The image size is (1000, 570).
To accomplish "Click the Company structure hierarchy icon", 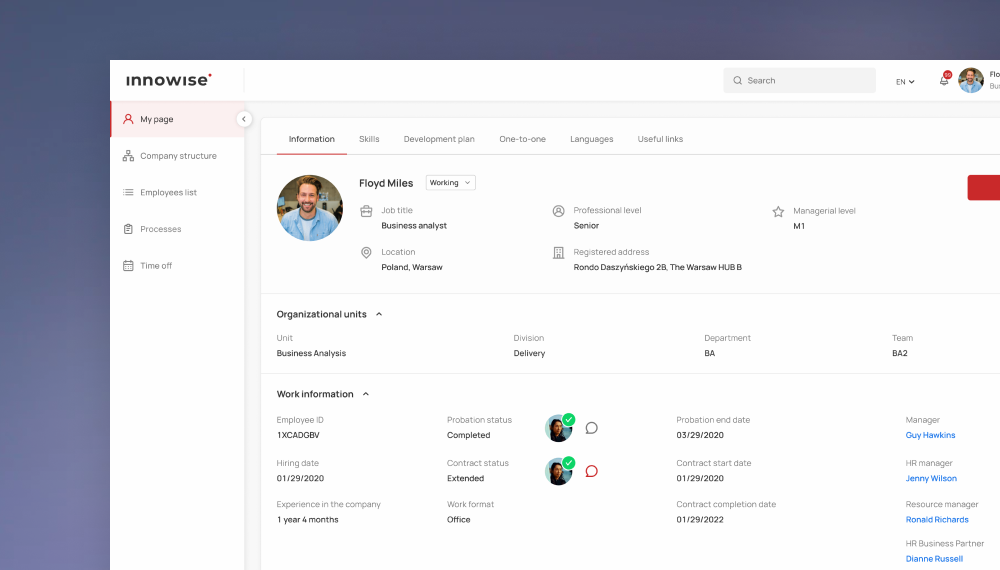I will [x=128, y=156].
